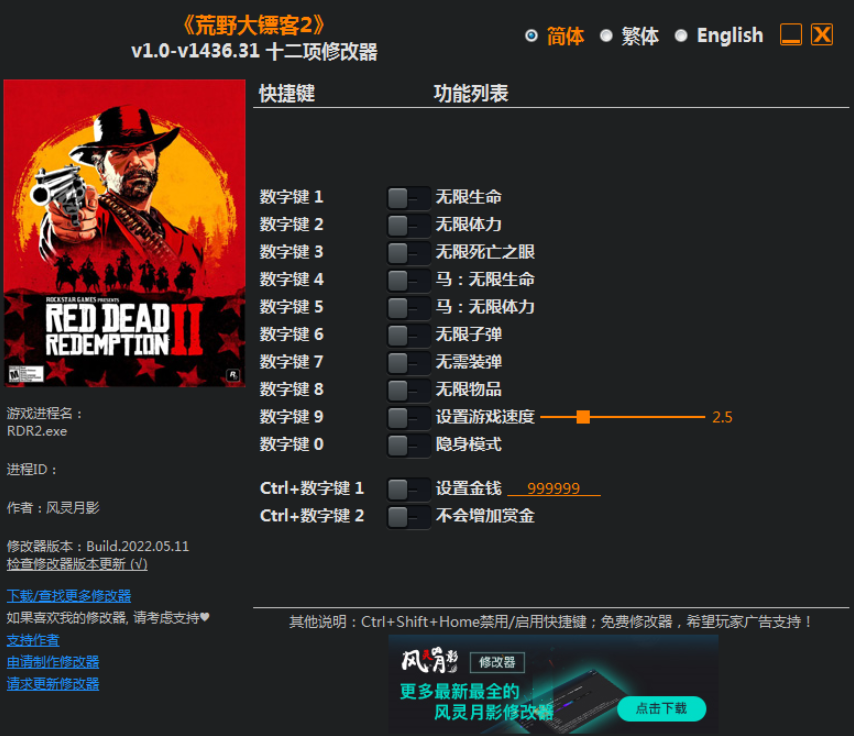The height and width of the screenshot is (736, 854).
Task: Open 检查修改器版本更新 link
Action: [x=77, y=564]
